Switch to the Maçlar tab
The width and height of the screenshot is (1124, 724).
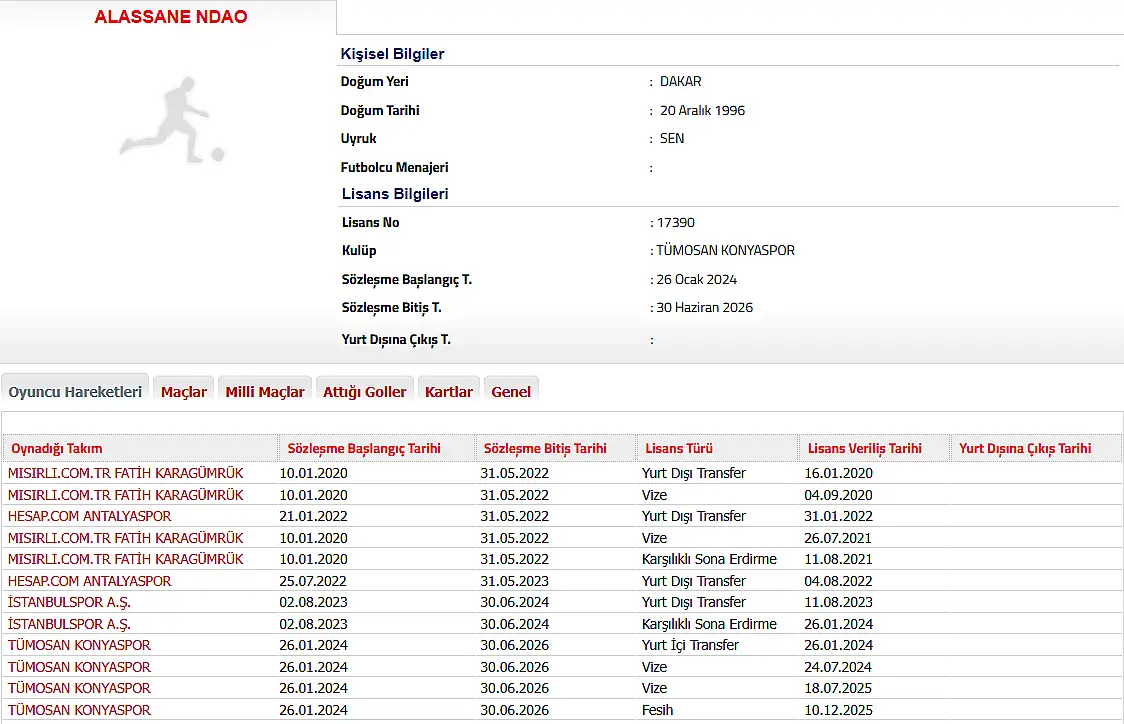[184, 392]
